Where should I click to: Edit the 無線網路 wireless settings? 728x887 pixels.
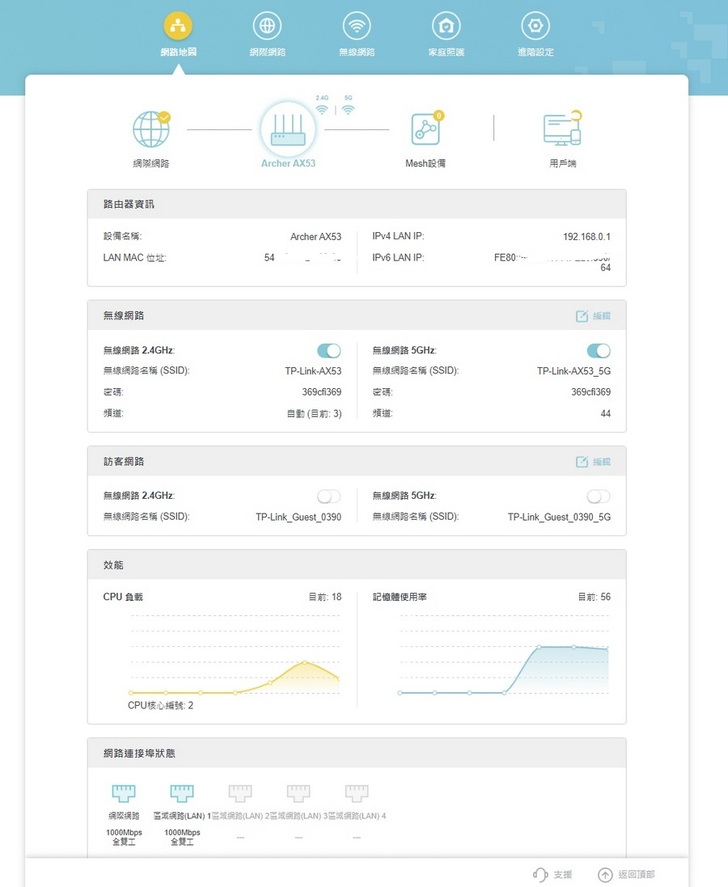point(593,316)
